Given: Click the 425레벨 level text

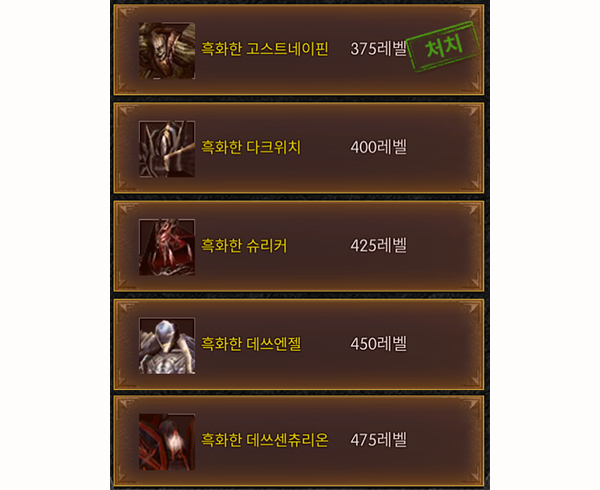Looking at the screenshot, I should [x=378, y=246].
